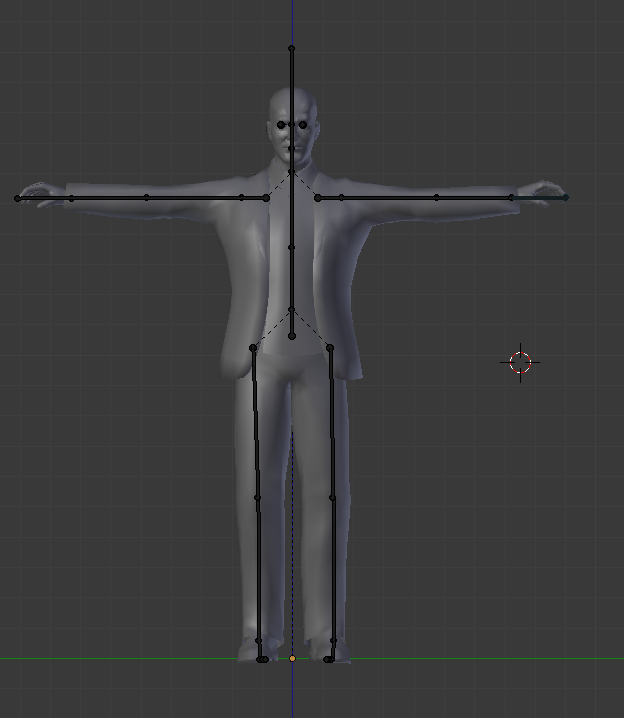
Task: Select the large pelvis bone end at the spine's bottom
Action: tap(292, 336)
